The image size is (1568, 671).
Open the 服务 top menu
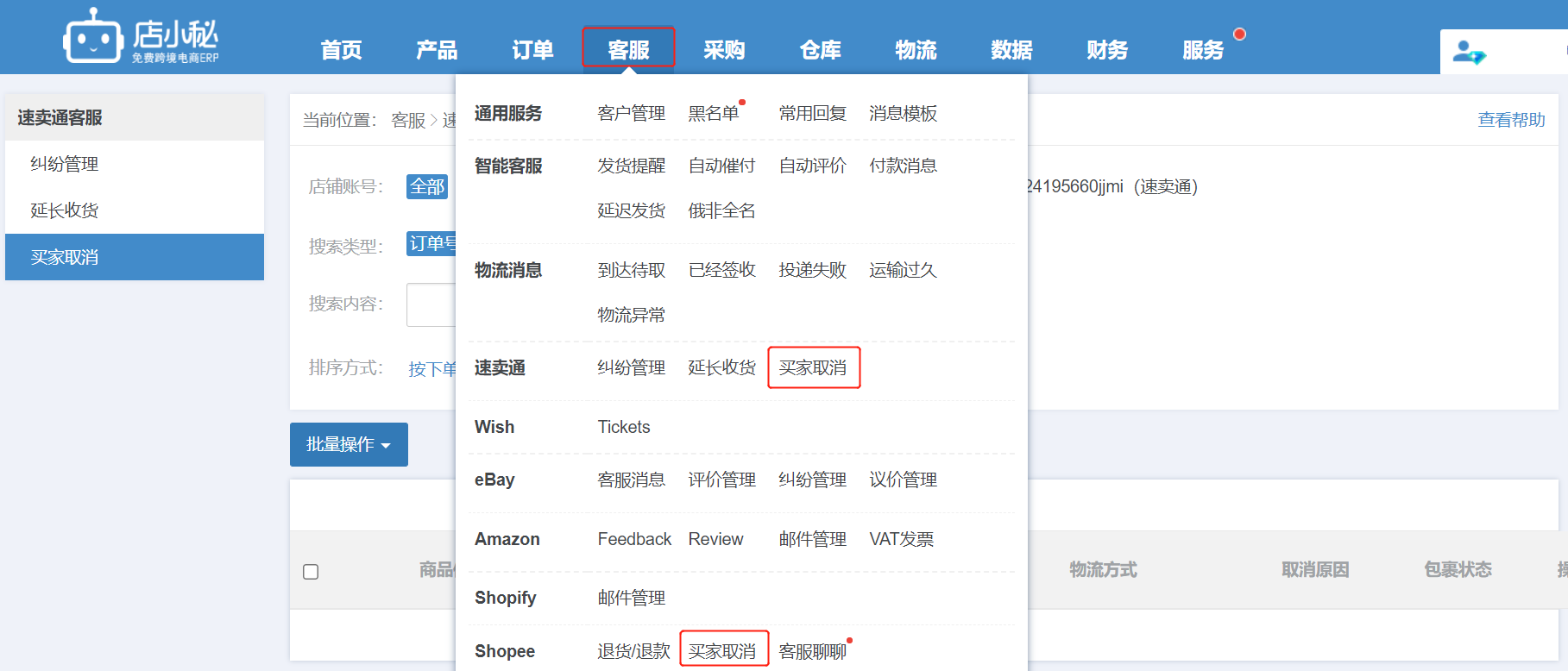[1203, 50]
